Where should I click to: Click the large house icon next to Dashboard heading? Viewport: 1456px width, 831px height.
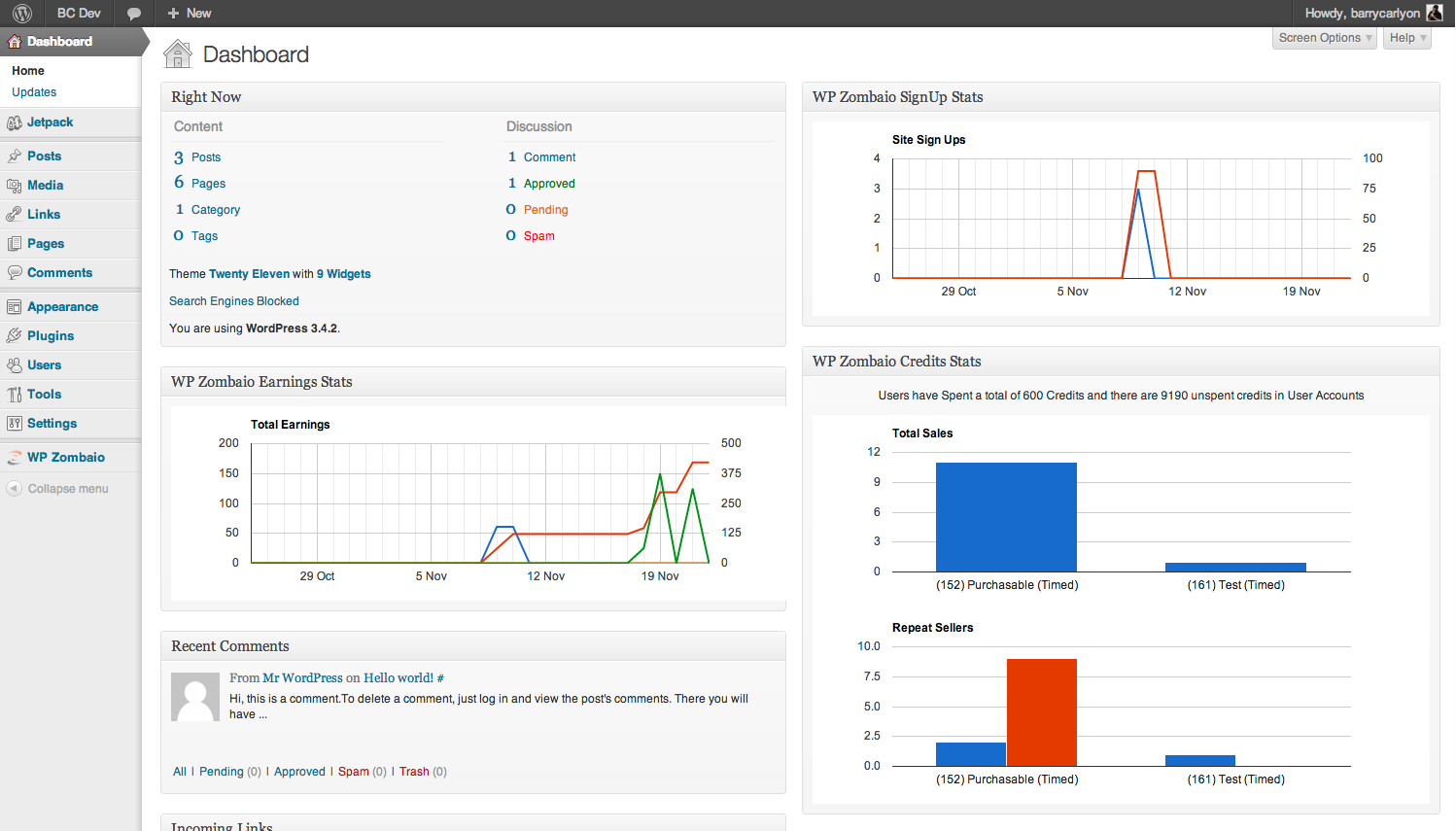pyautogui.click(x=178, y=53)
